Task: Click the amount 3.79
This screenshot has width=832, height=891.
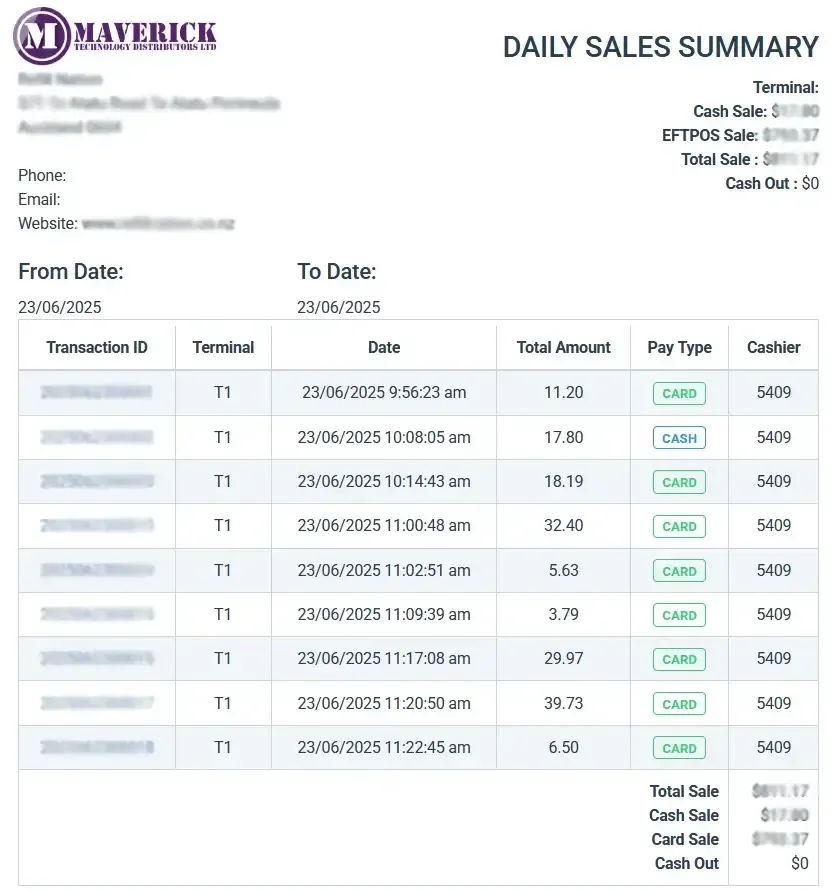Action: point(564,614)
